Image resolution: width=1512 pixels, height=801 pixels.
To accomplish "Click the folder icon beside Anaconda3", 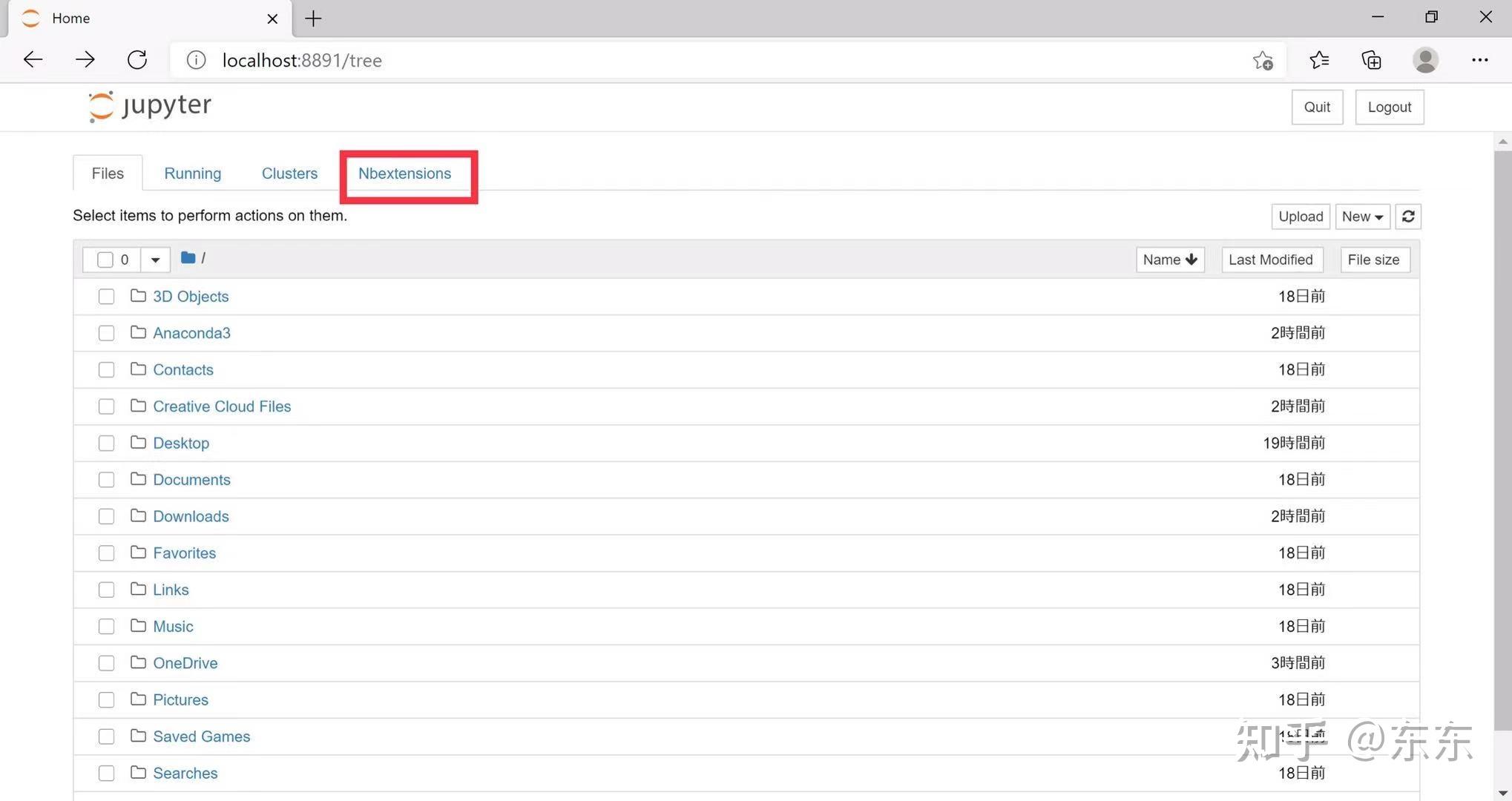I will [138, 332].
